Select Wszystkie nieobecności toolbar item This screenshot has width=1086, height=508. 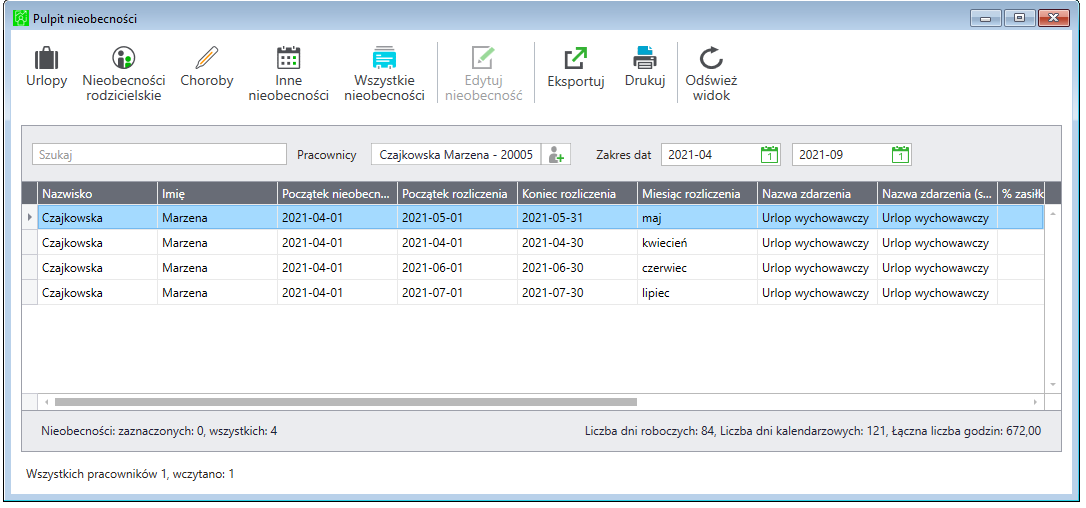click(x=384, y=73)
